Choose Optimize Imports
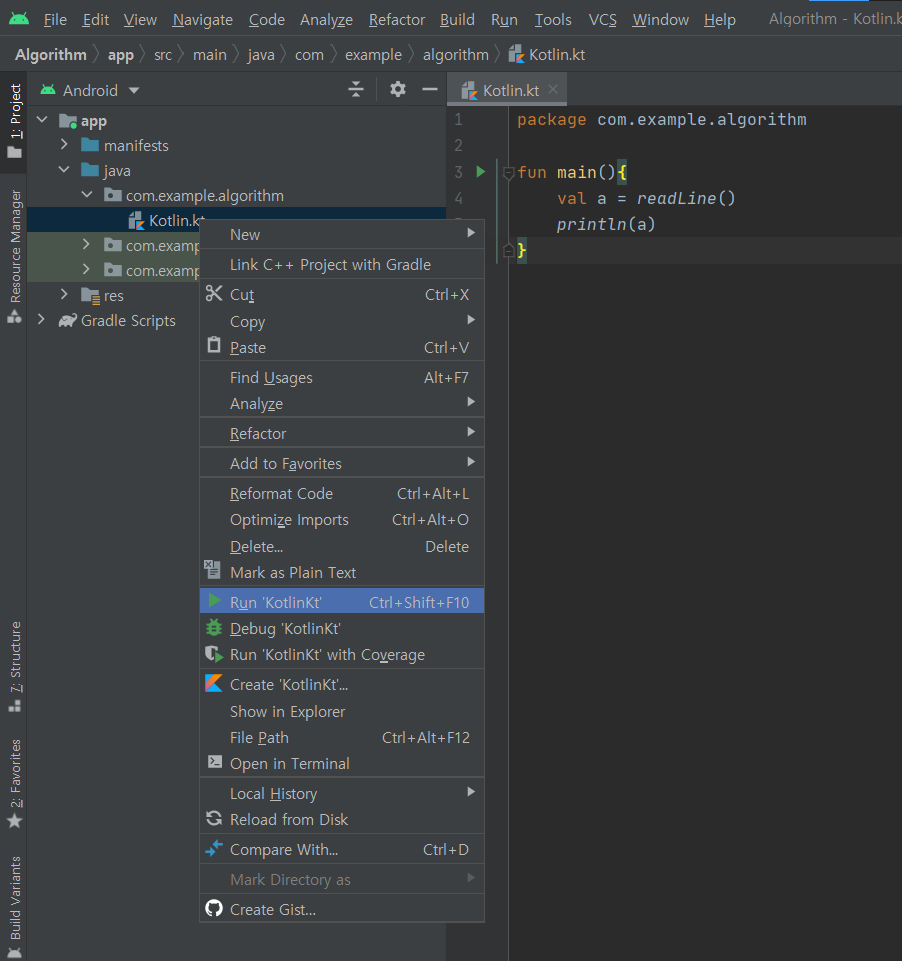902x961 pixels. coord(342,519)
